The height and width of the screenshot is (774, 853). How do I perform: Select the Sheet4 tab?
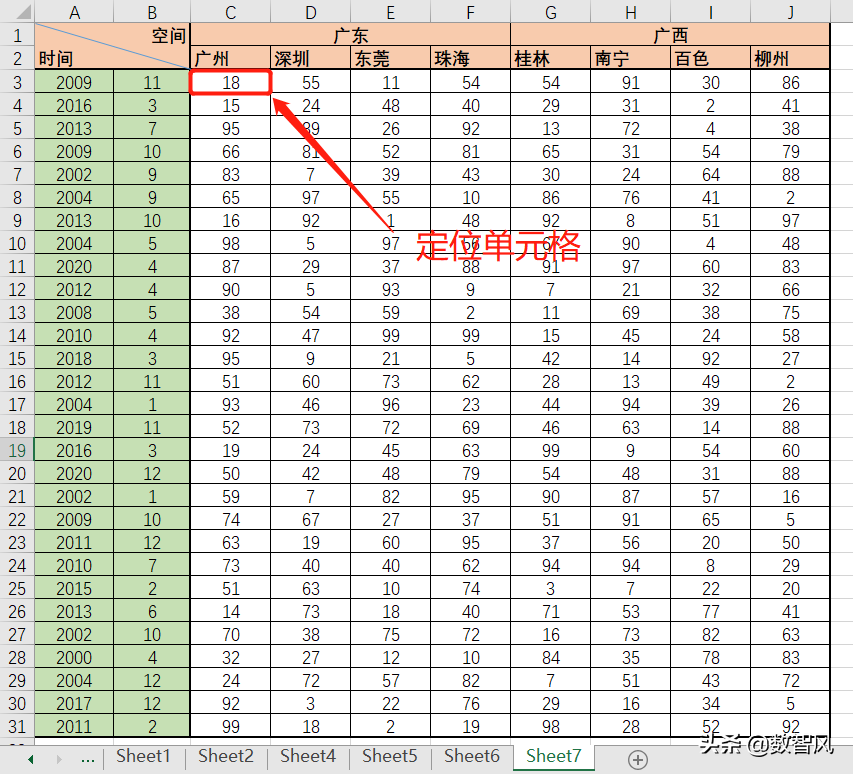(307, 757)
